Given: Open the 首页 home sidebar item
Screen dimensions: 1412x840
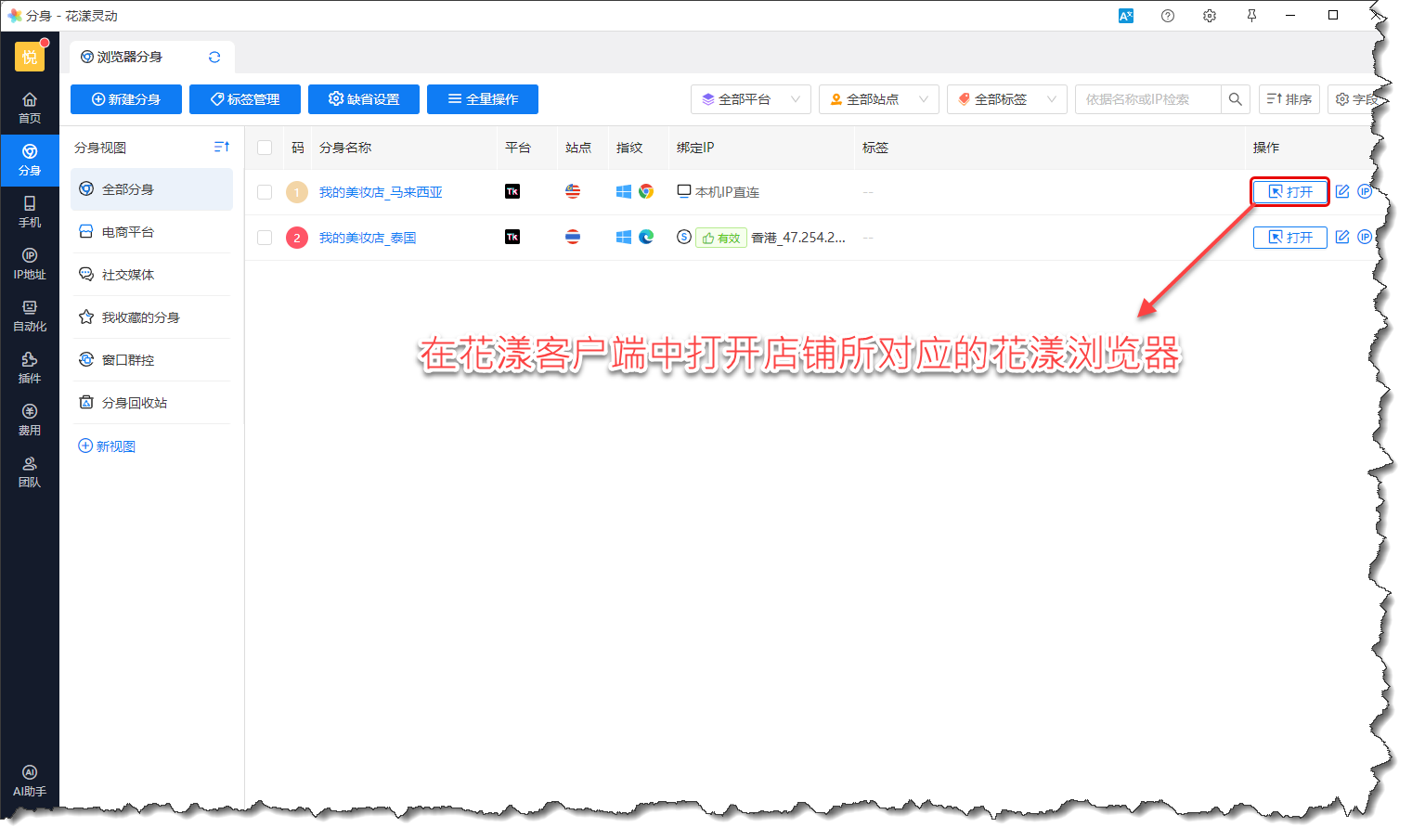Looking at the screenshot, I should pyautogui.click(x=30, y=108).
